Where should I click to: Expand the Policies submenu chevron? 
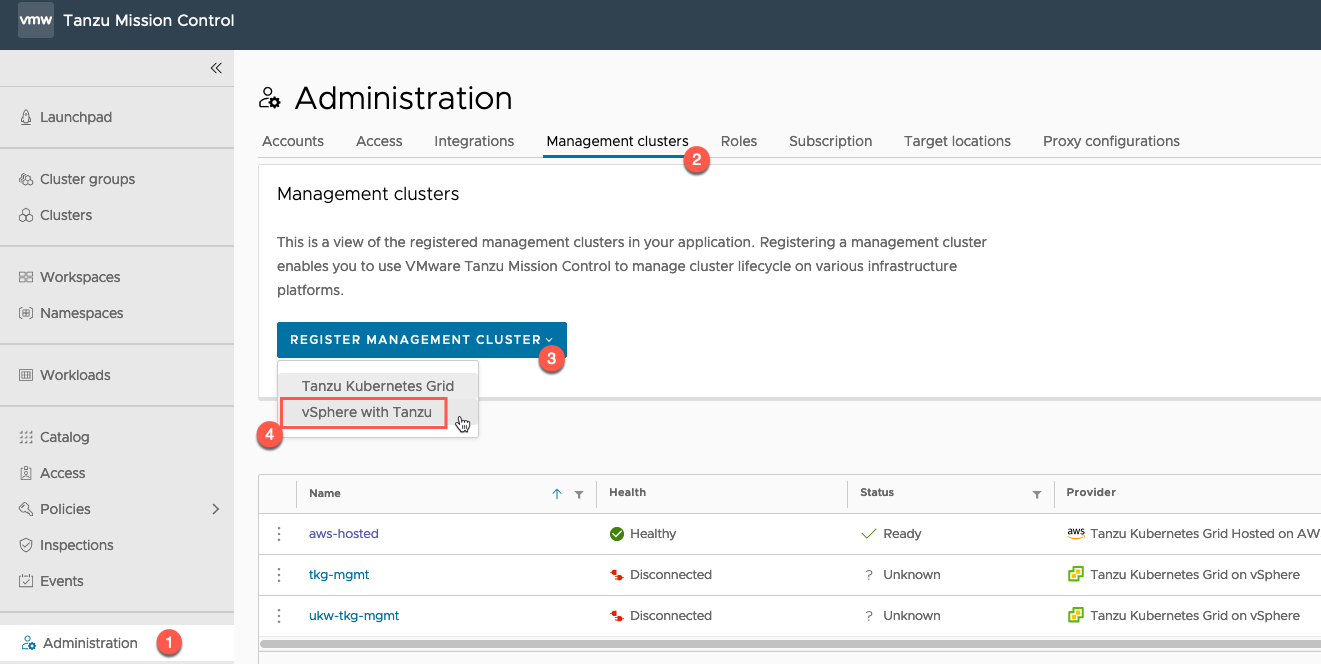(216, 509)
